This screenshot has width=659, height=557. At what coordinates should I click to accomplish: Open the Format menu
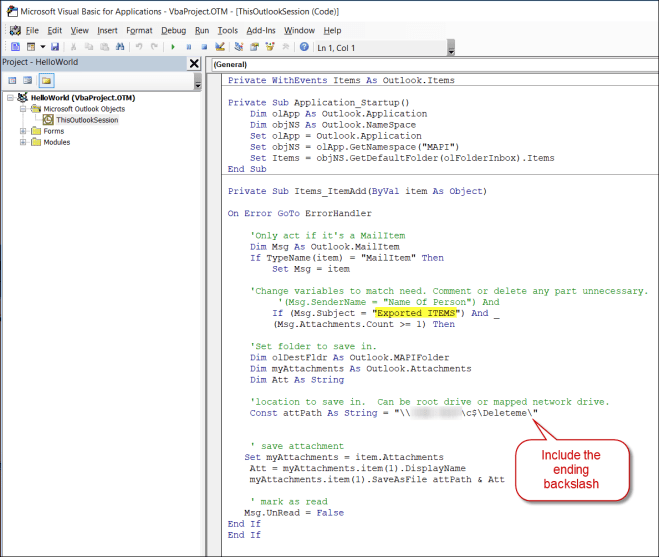(139, 30)
